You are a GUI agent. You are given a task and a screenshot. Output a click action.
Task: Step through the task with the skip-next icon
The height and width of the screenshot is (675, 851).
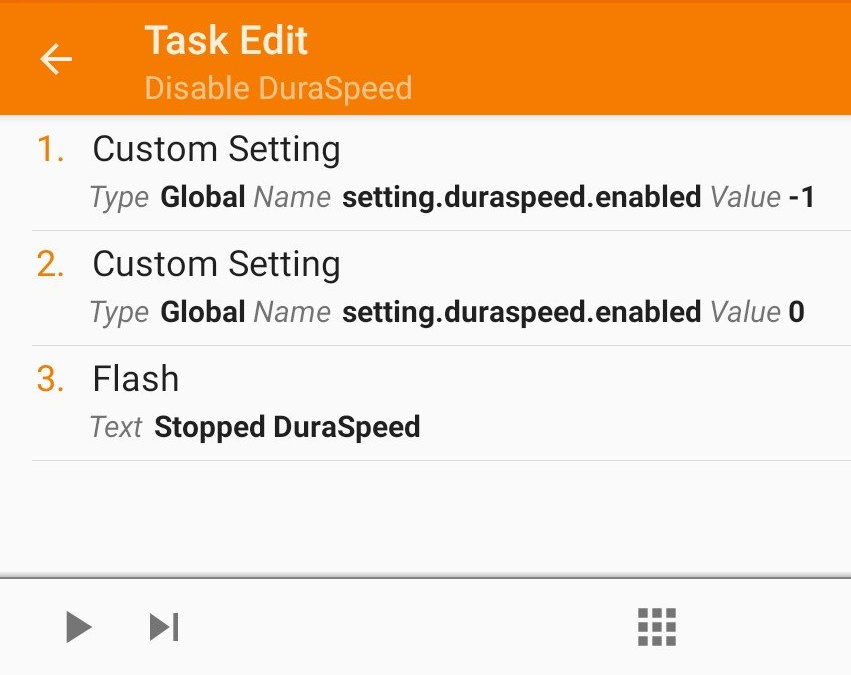(164, 627)
